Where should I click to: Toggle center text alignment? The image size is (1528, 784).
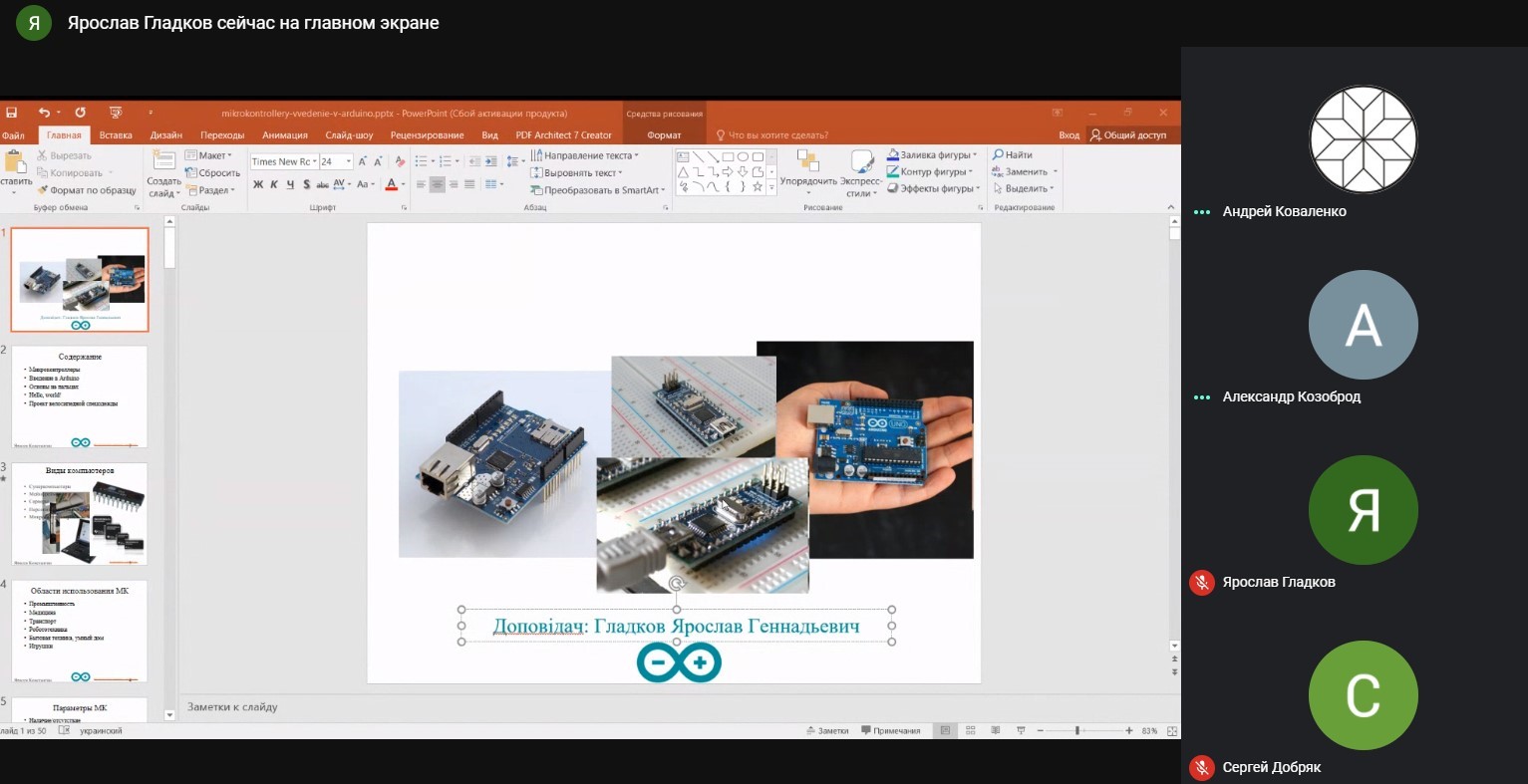[x=437, y=184]
